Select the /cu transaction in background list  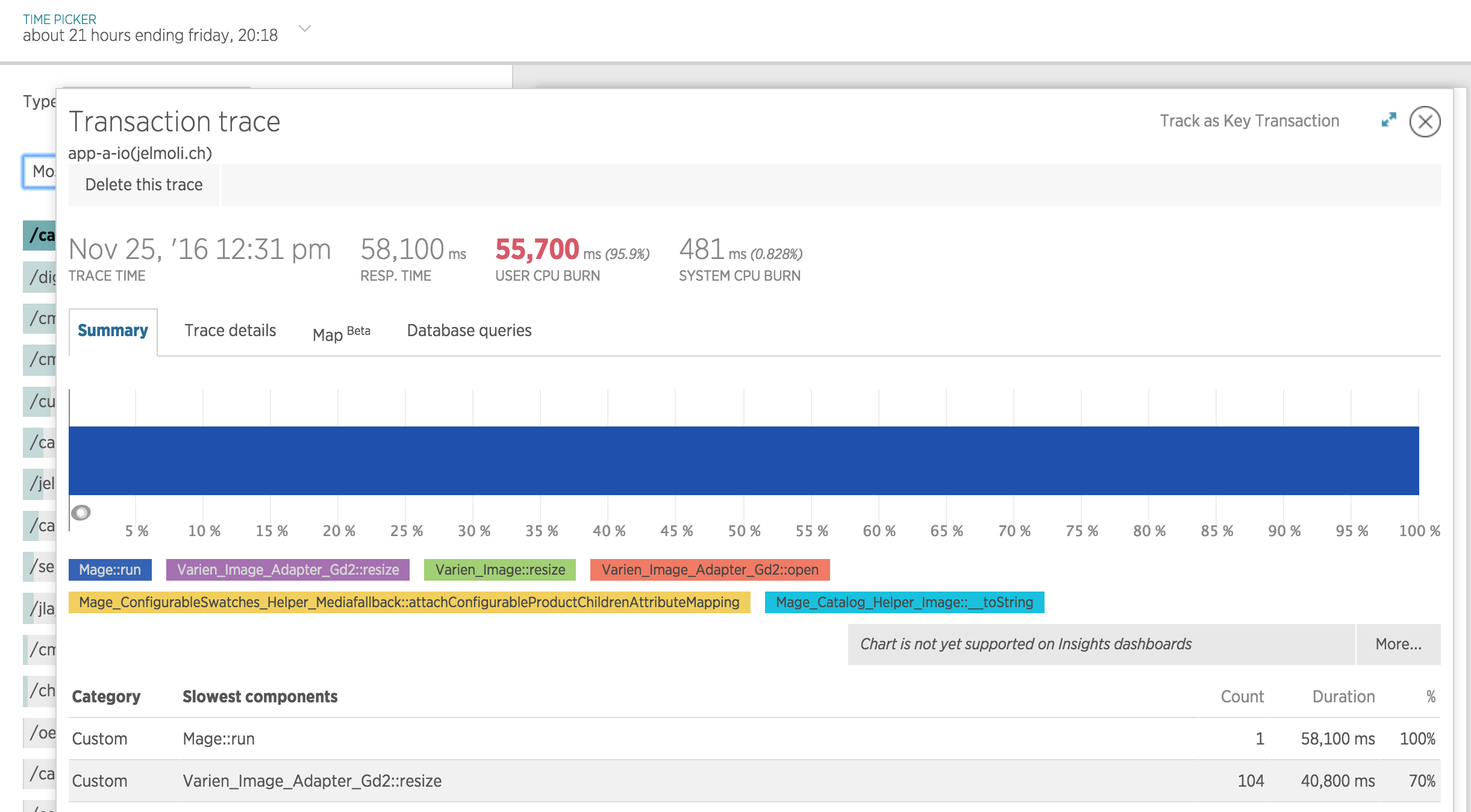tap(40, 401)
